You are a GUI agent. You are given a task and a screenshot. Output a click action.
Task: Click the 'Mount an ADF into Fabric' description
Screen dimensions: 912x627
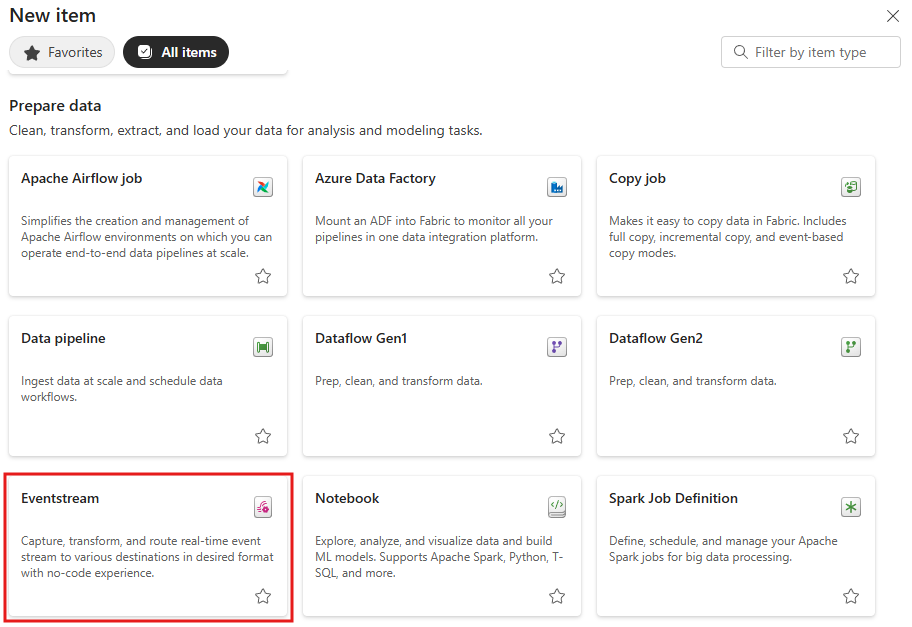point(434,229)
